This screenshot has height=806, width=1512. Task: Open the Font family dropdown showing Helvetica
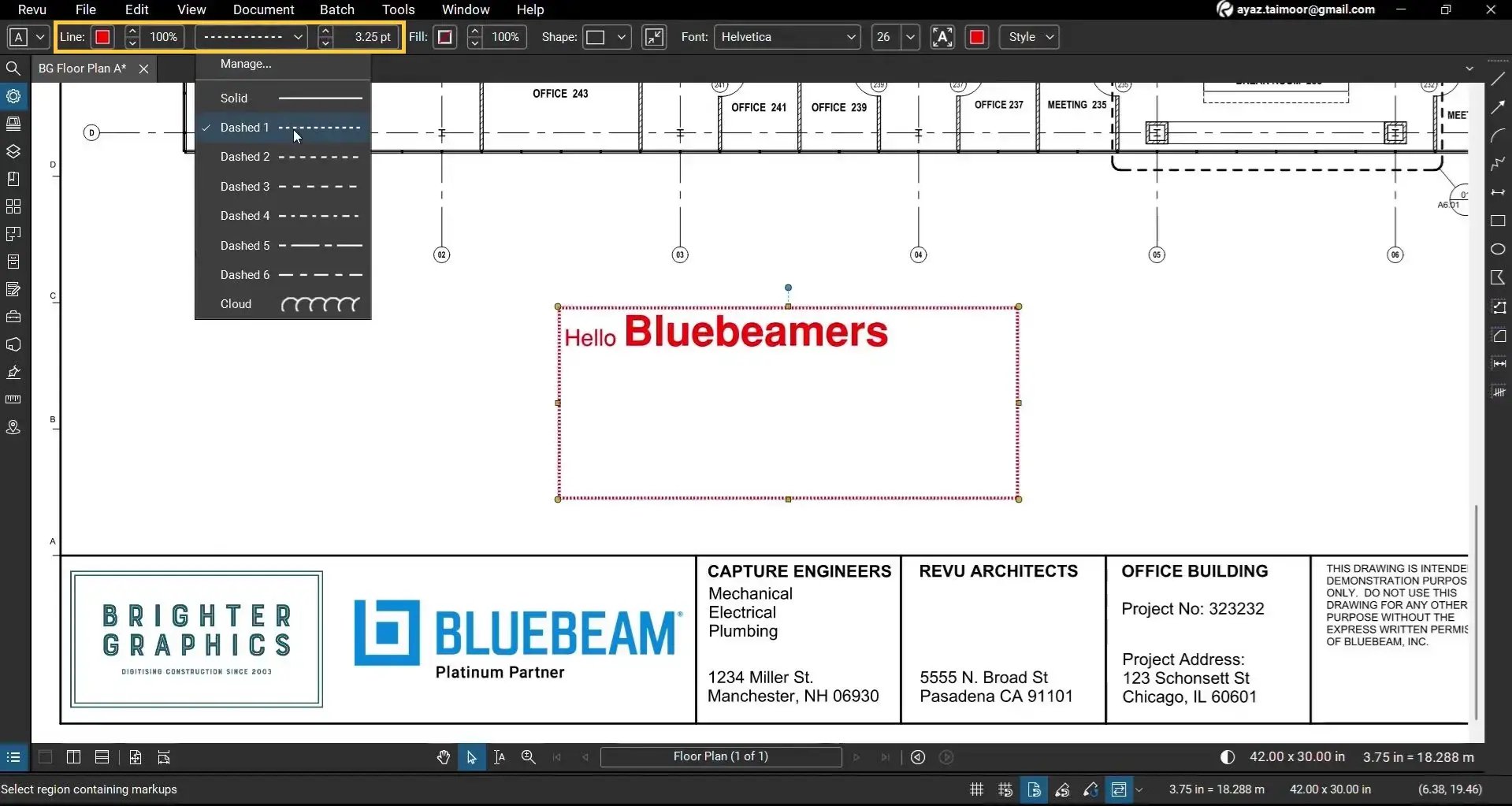pos(786,37)
